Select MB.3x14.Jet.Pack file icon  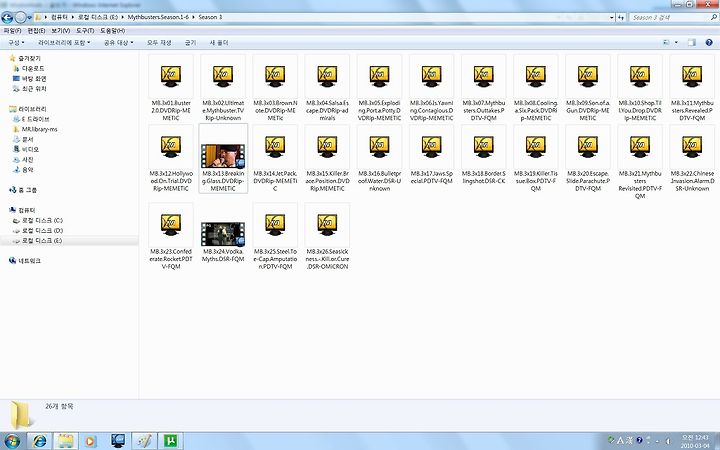point(275,147)
